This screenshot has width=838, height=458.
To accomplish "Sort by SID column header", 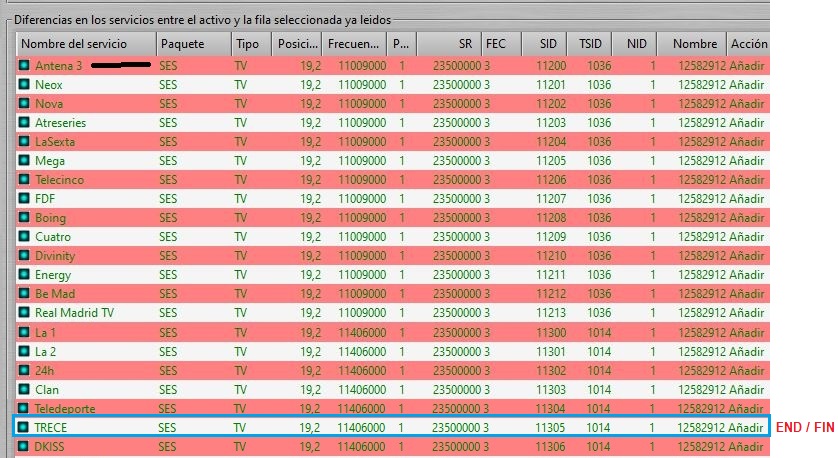I will click(x=544, y=44).
